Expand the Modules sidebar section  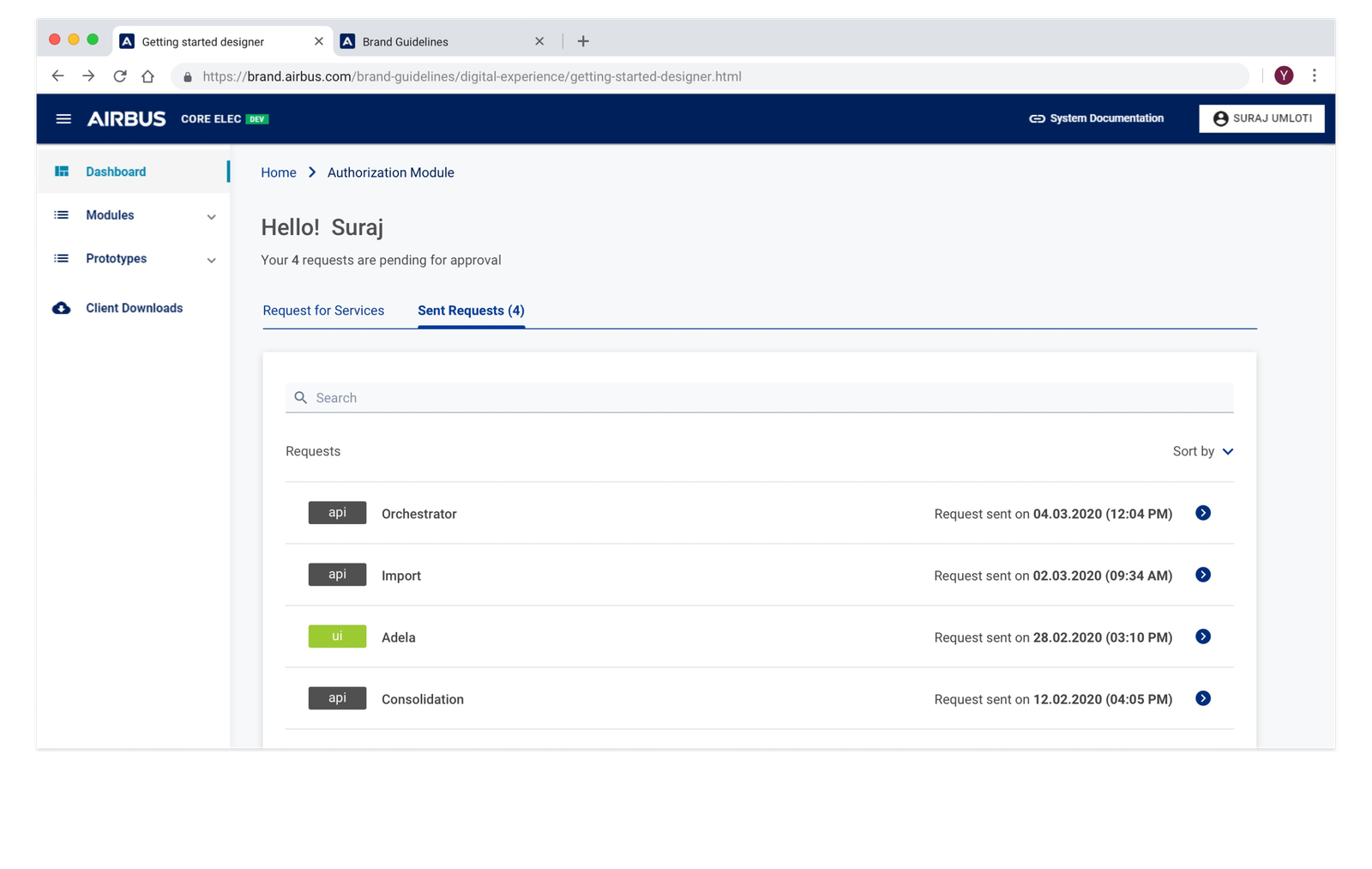211,216
